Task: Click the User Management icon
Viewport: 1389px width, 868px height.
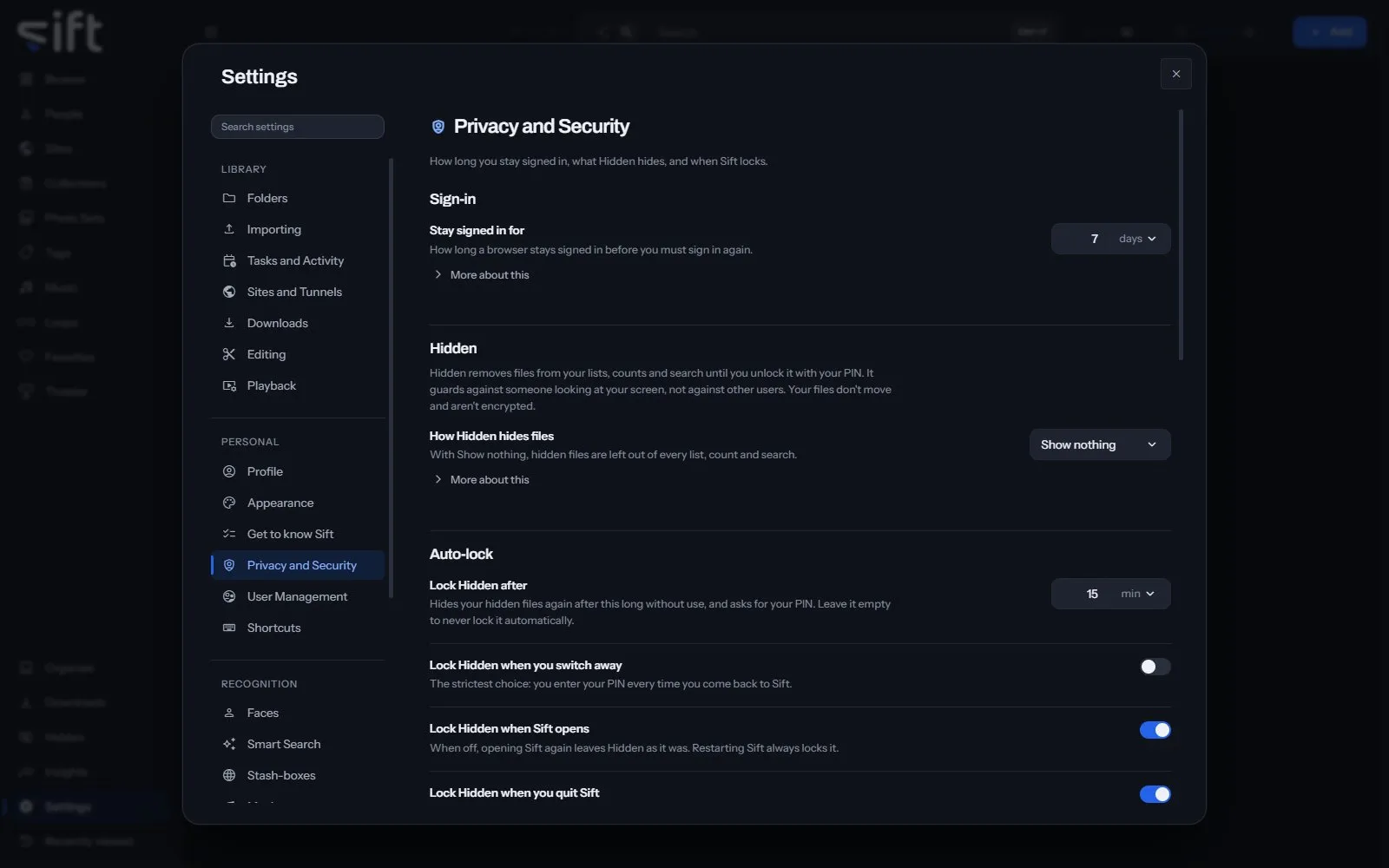Action: [229, 596]
